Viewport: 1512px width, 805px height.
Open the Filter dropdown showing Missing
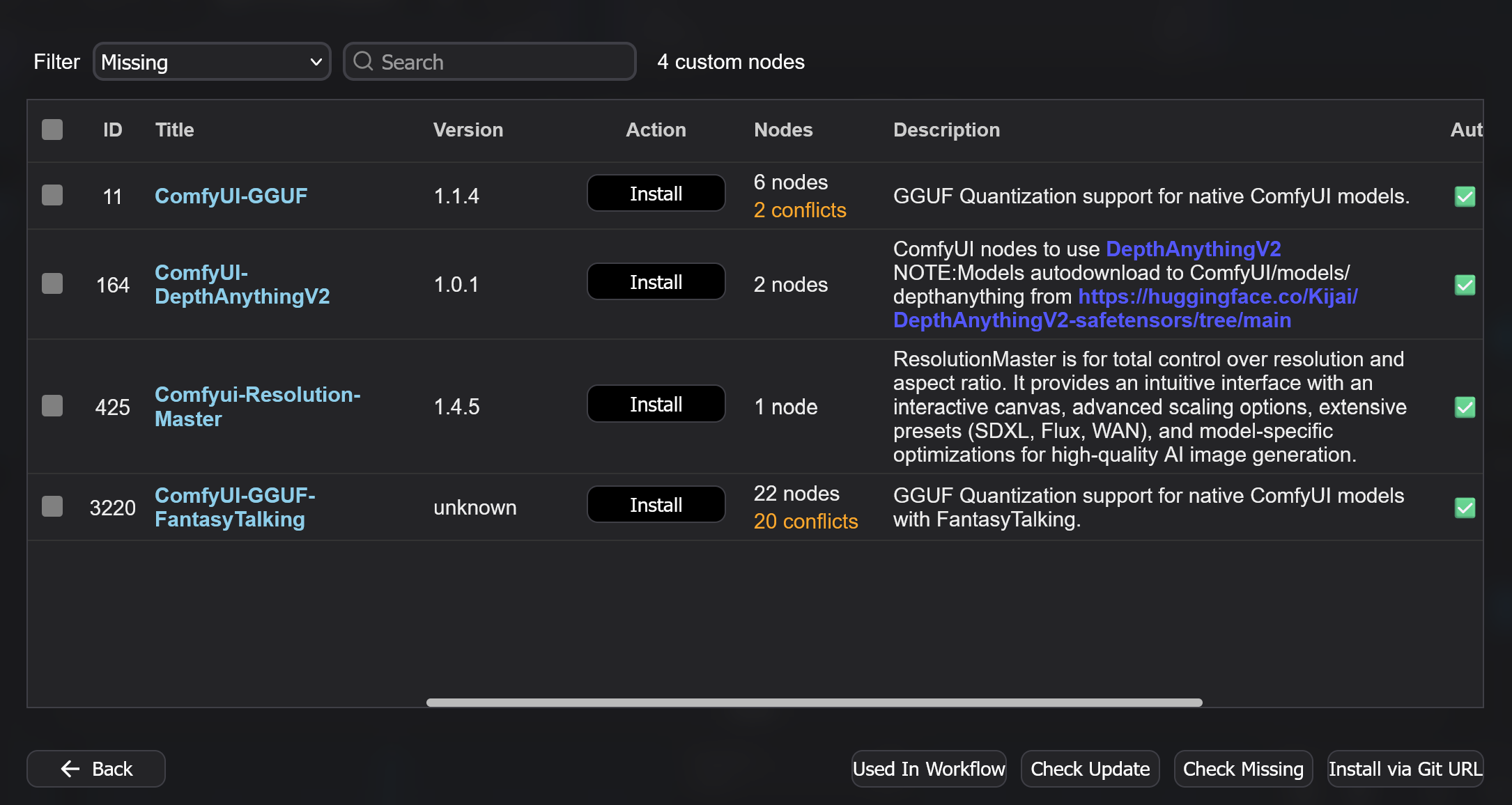tap(212, 61)
